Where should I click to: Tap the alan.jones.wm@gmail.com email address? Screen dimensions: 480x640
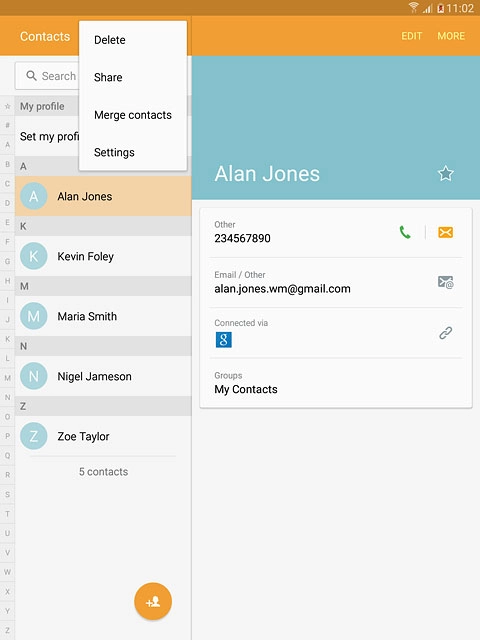coord(282,289)
